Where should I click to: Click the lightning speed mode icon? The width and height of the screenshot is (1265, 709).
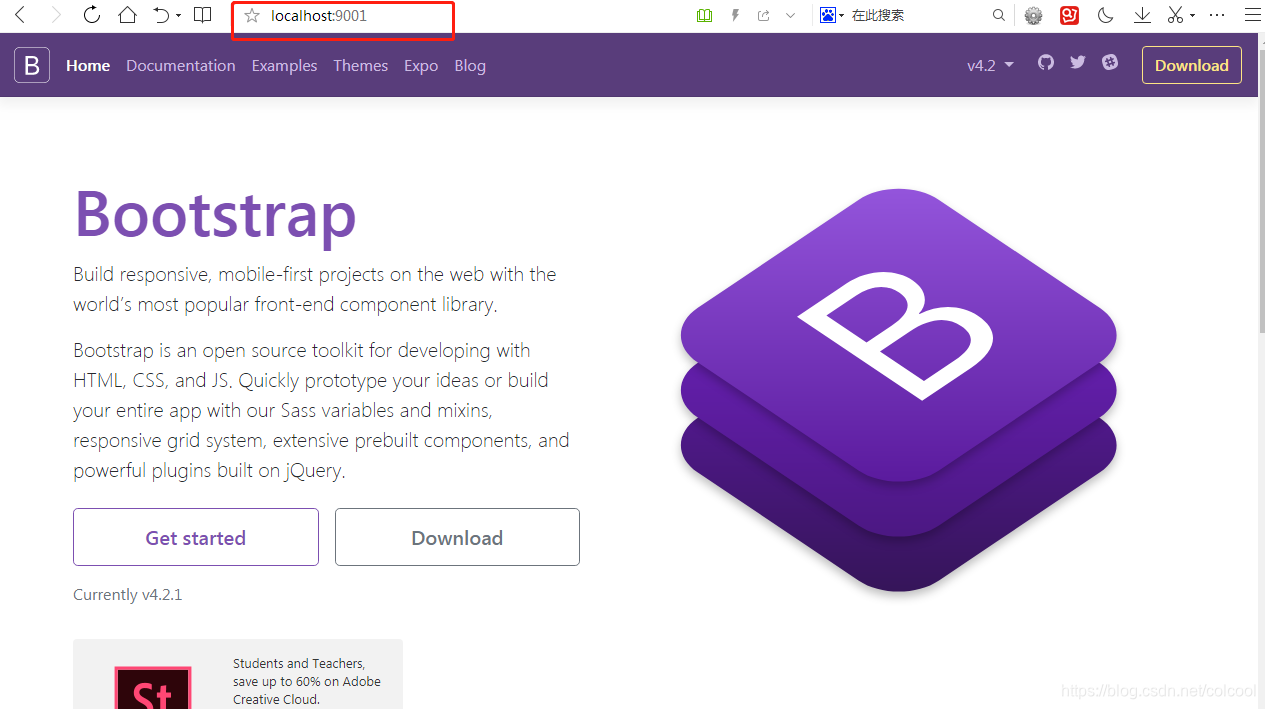[735, 16]
